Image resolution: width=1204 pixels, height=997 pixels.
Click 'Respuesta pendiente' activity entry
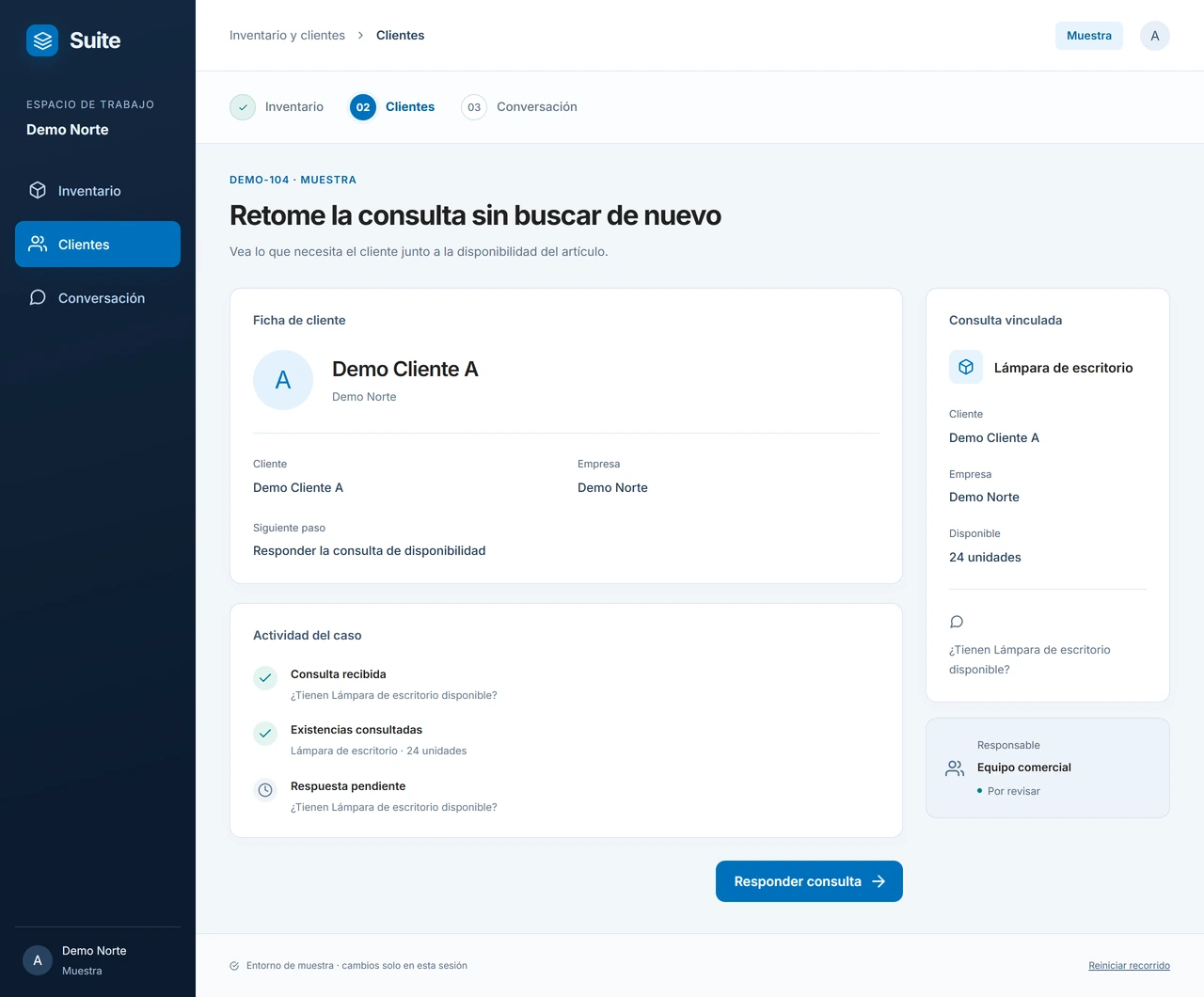(348, 786)
